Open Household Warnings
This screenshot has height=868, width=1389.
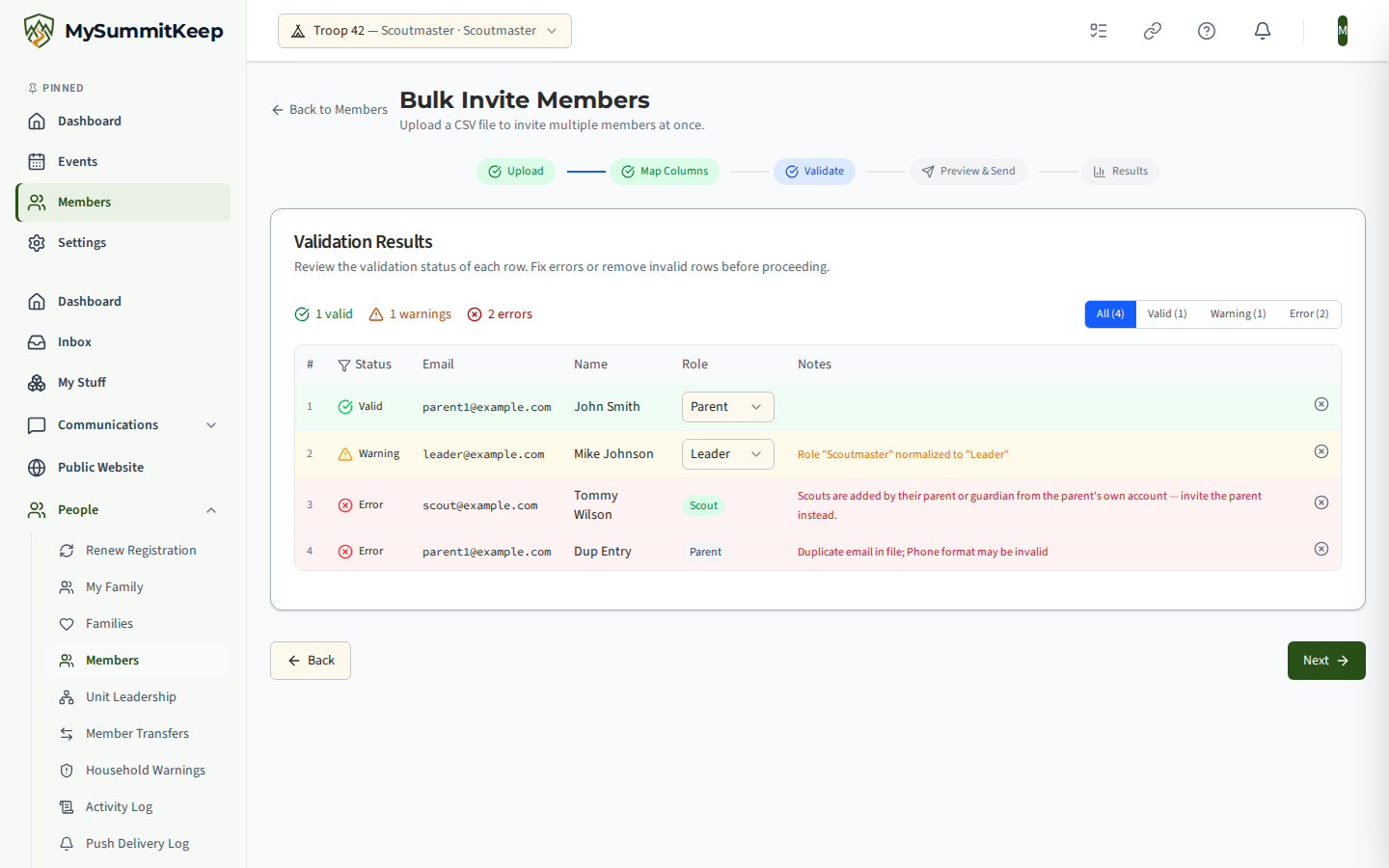pos(139,771)
